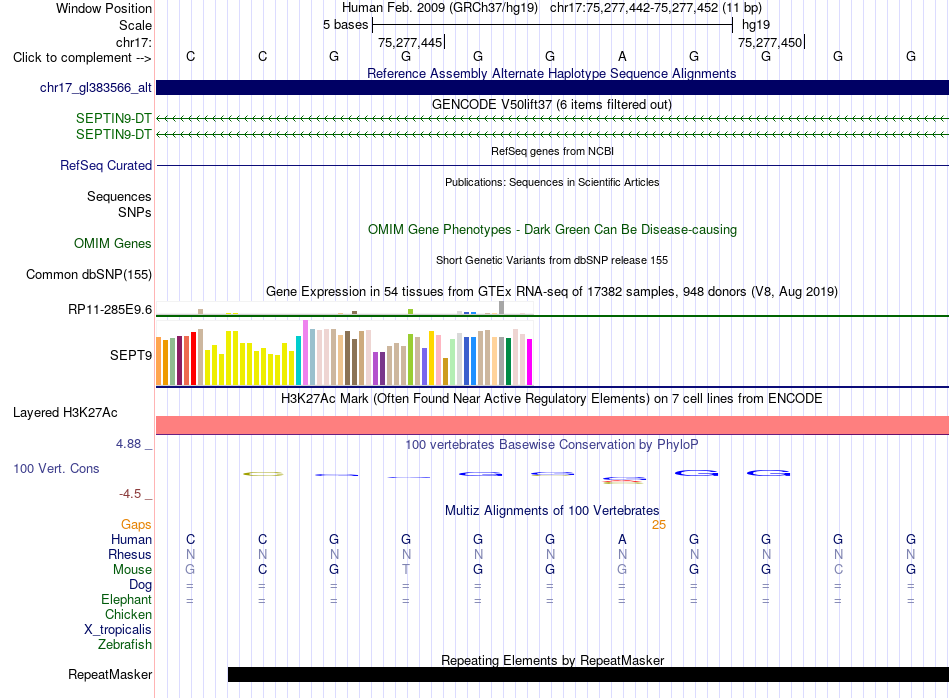Click the pink H3K27Ac signal band
The height and width of the screenshot is (698, 950).
pyautogui.click(x=552, y=425)
